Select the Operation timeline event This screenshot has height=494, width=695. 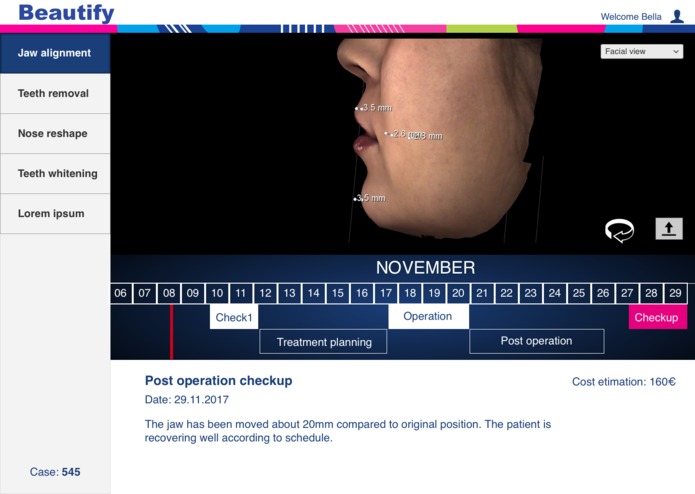pyautogui.click(x=428, y=316)
